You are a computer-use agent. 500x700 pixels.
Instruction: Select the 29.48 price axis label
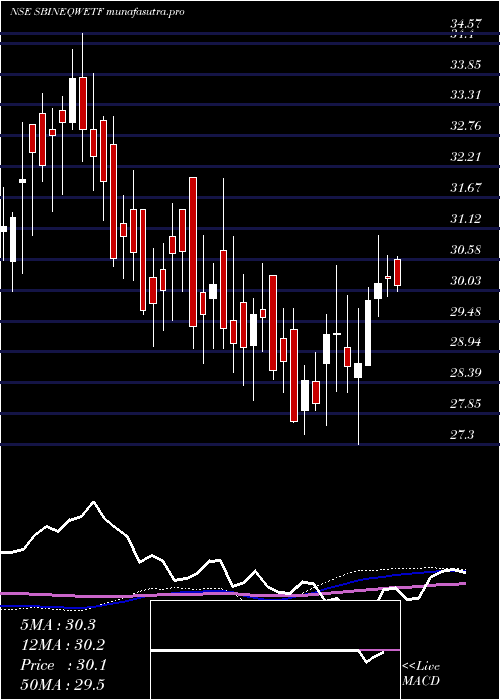coord(466,312)
